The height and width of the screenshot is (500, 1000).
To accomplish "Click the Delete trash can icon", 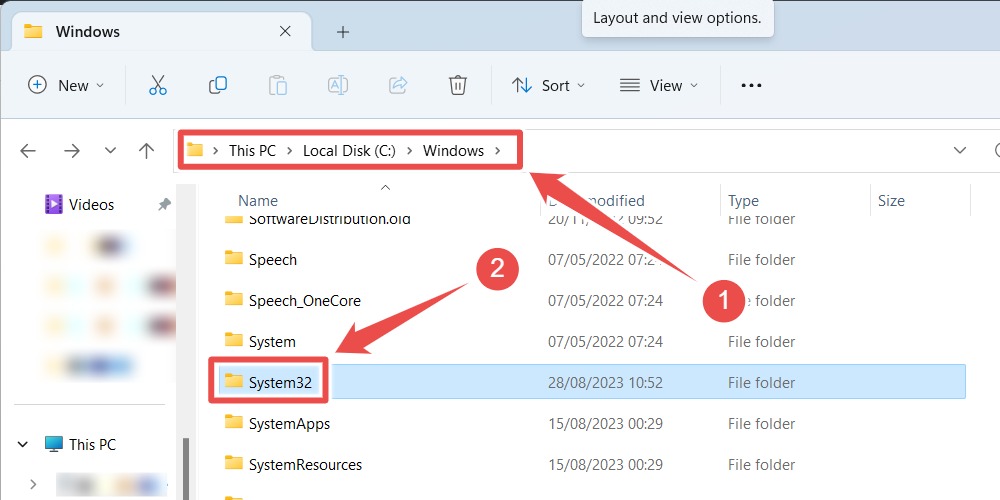I will [x=458, y=85].
